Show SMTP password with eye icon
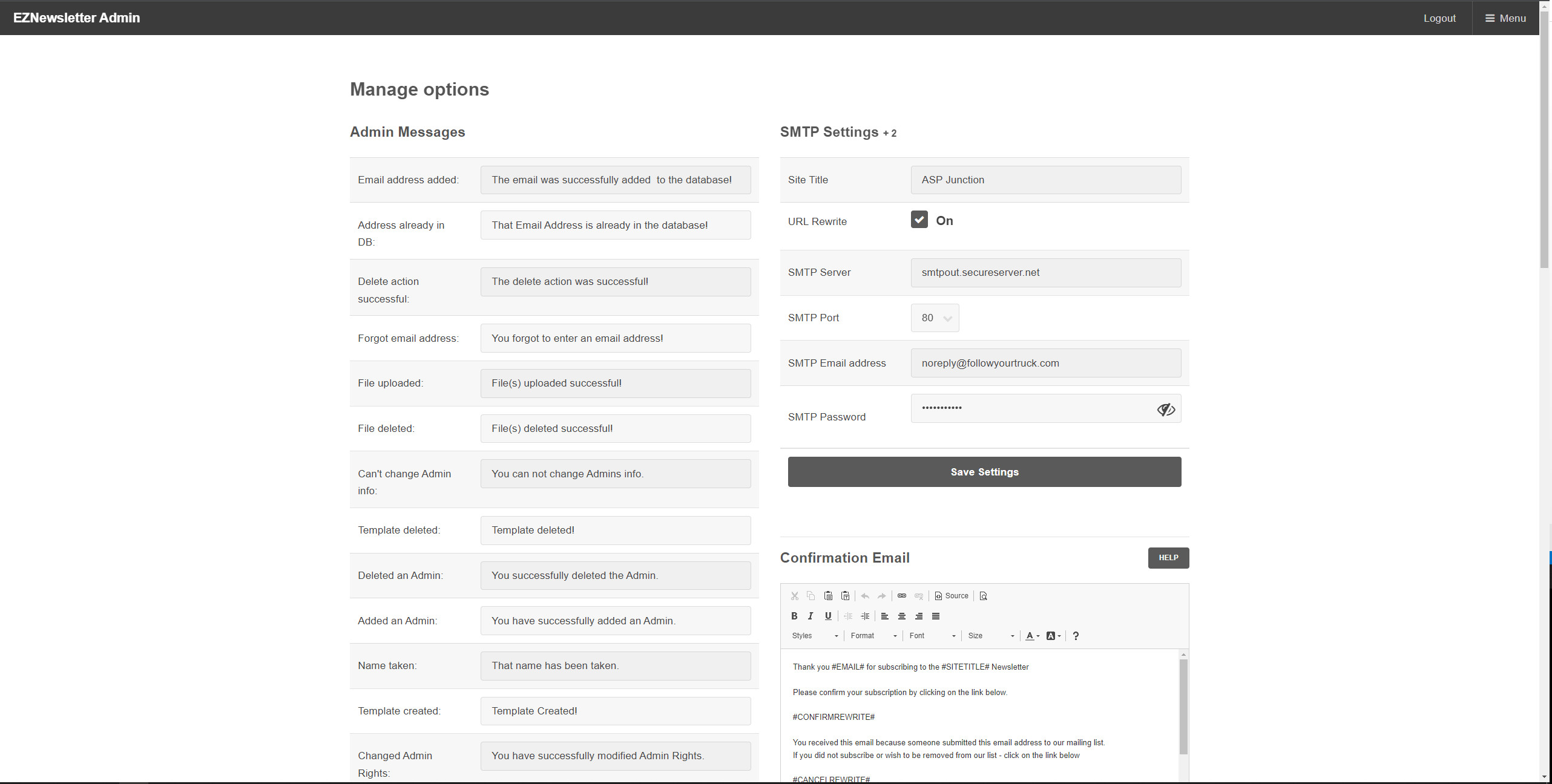1552x784 pixels. (1165, 410)
